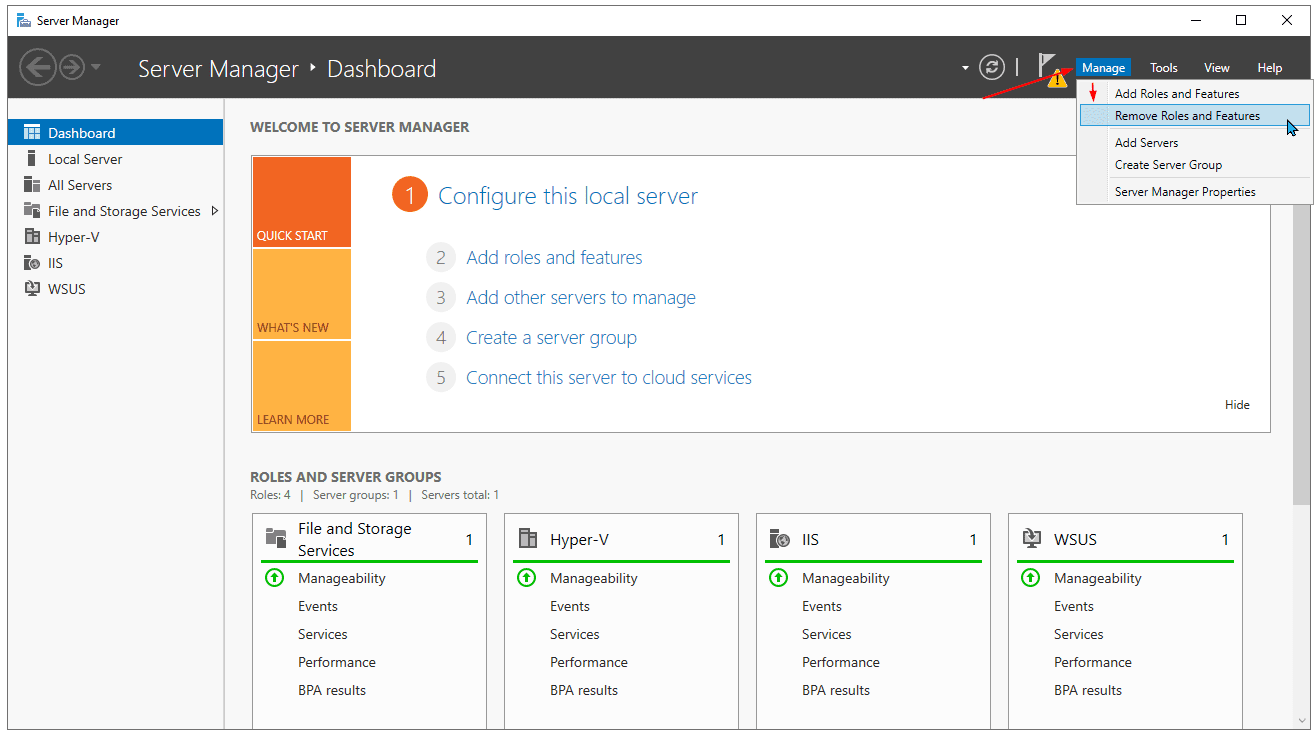Refresh the Server Manager dashboard
This screenshot has height=734, width=1315.
click(x=991, y=68)
